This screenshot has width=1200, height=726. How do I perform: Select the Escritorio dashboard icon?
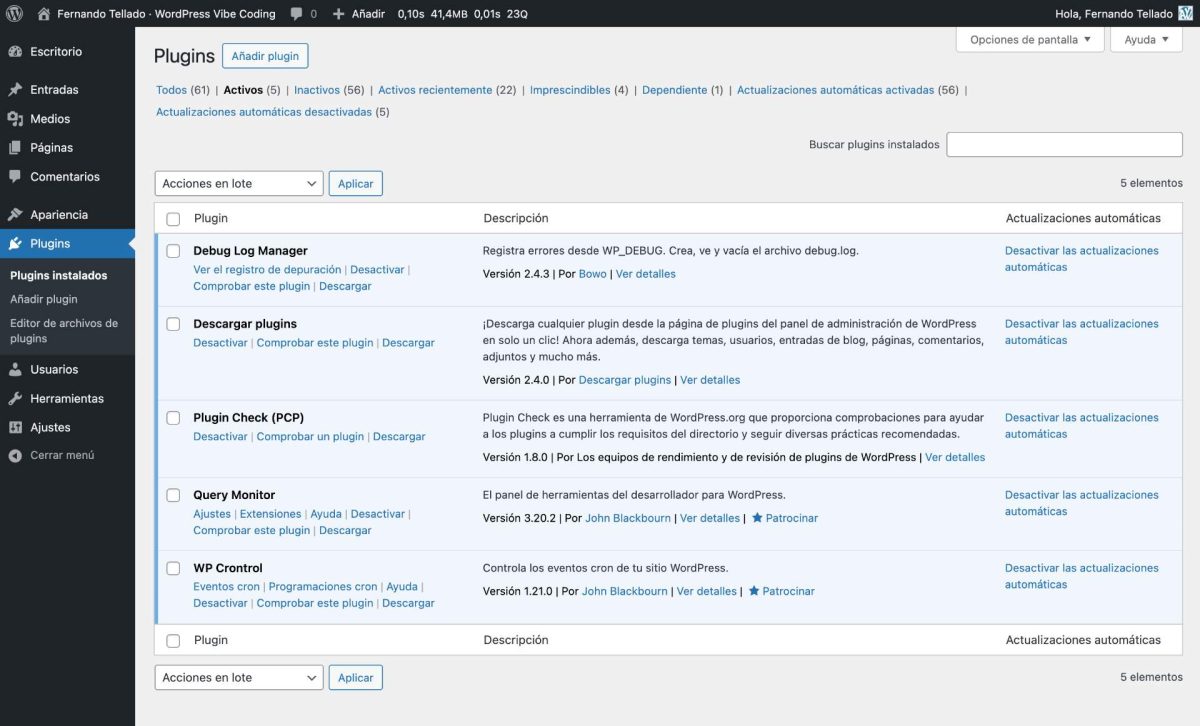point(17,51)
